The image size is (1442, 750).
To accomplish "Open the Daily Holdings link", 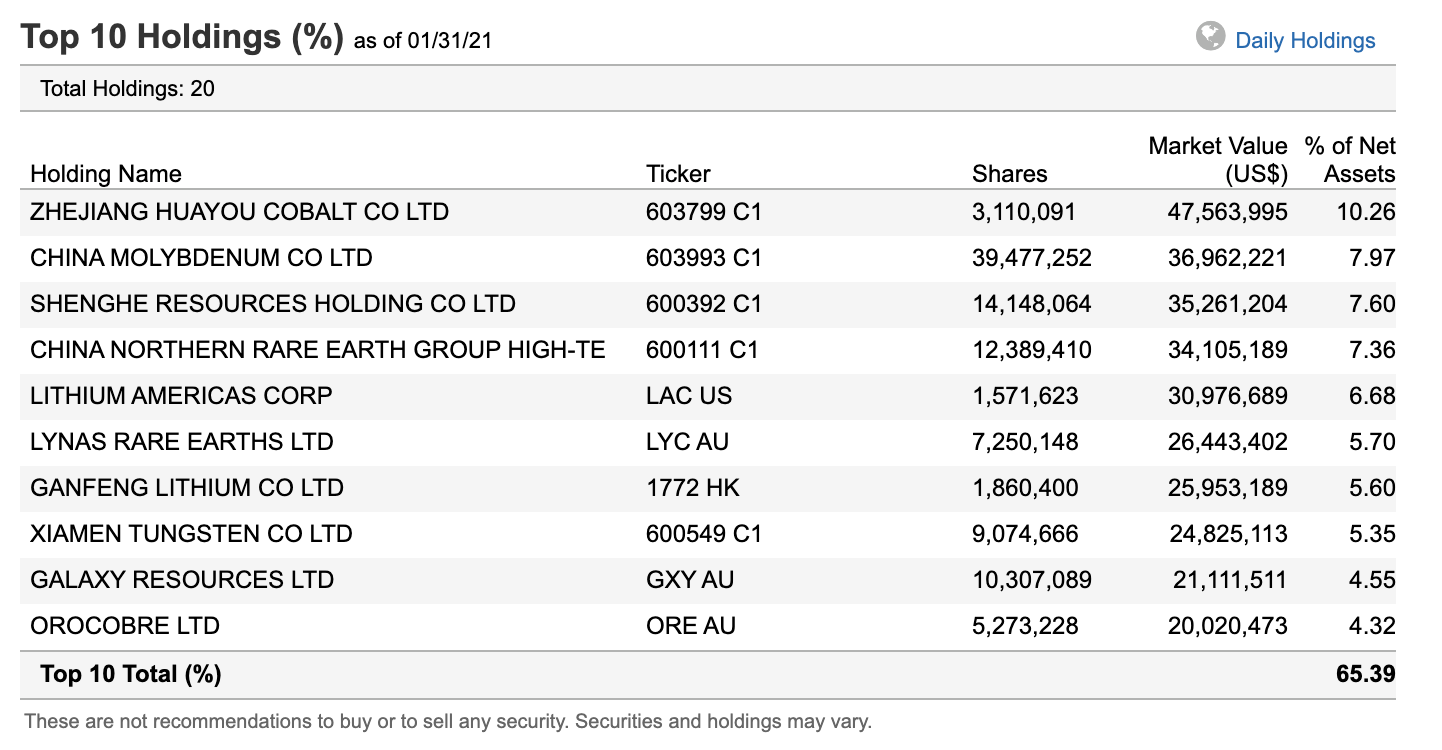I will [1305, 41].
